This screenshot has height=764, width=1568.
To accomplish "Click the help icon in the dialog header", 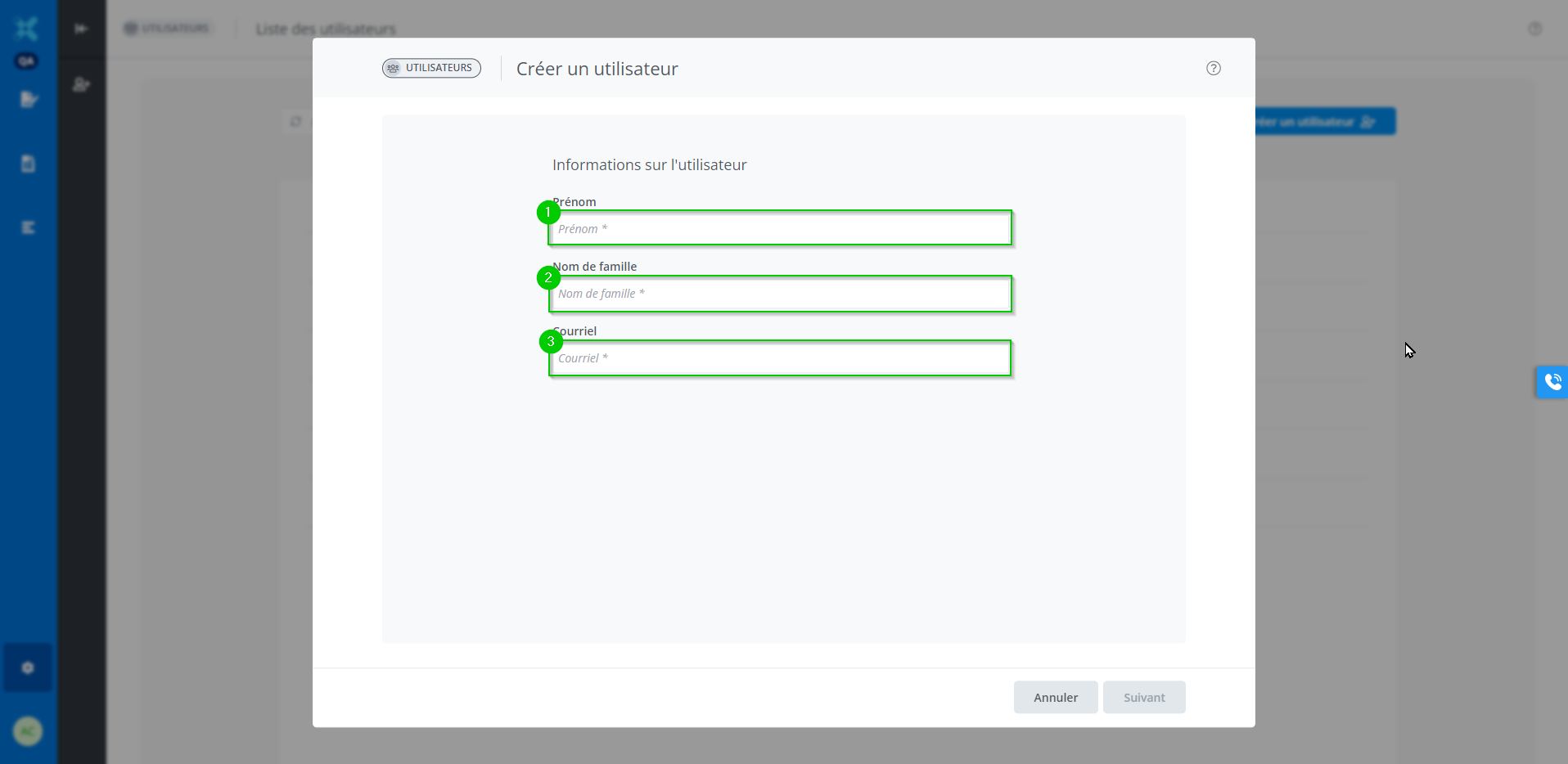I will (1213, 69).
